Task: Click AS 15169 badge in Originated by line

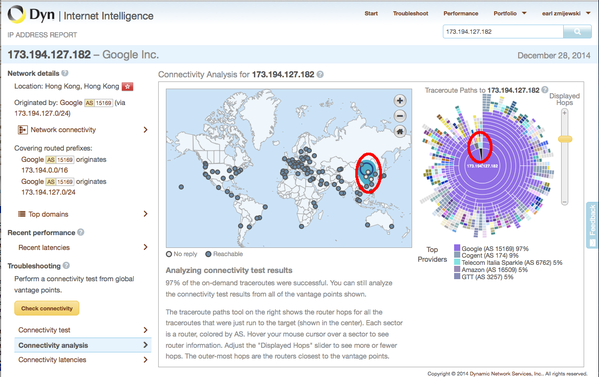Action: (x=99, y=103)
